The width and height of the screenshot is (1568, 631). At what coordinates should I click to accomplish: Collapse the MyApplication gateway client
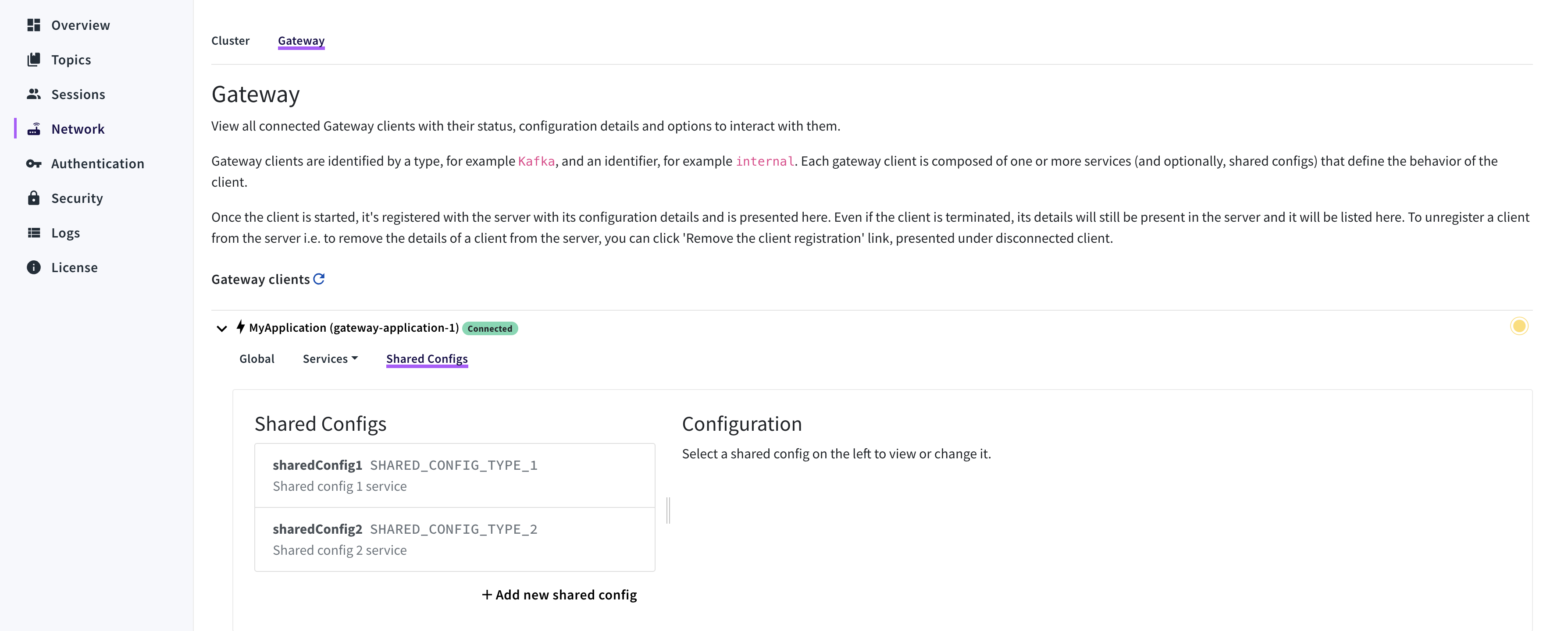pos(221,329)
